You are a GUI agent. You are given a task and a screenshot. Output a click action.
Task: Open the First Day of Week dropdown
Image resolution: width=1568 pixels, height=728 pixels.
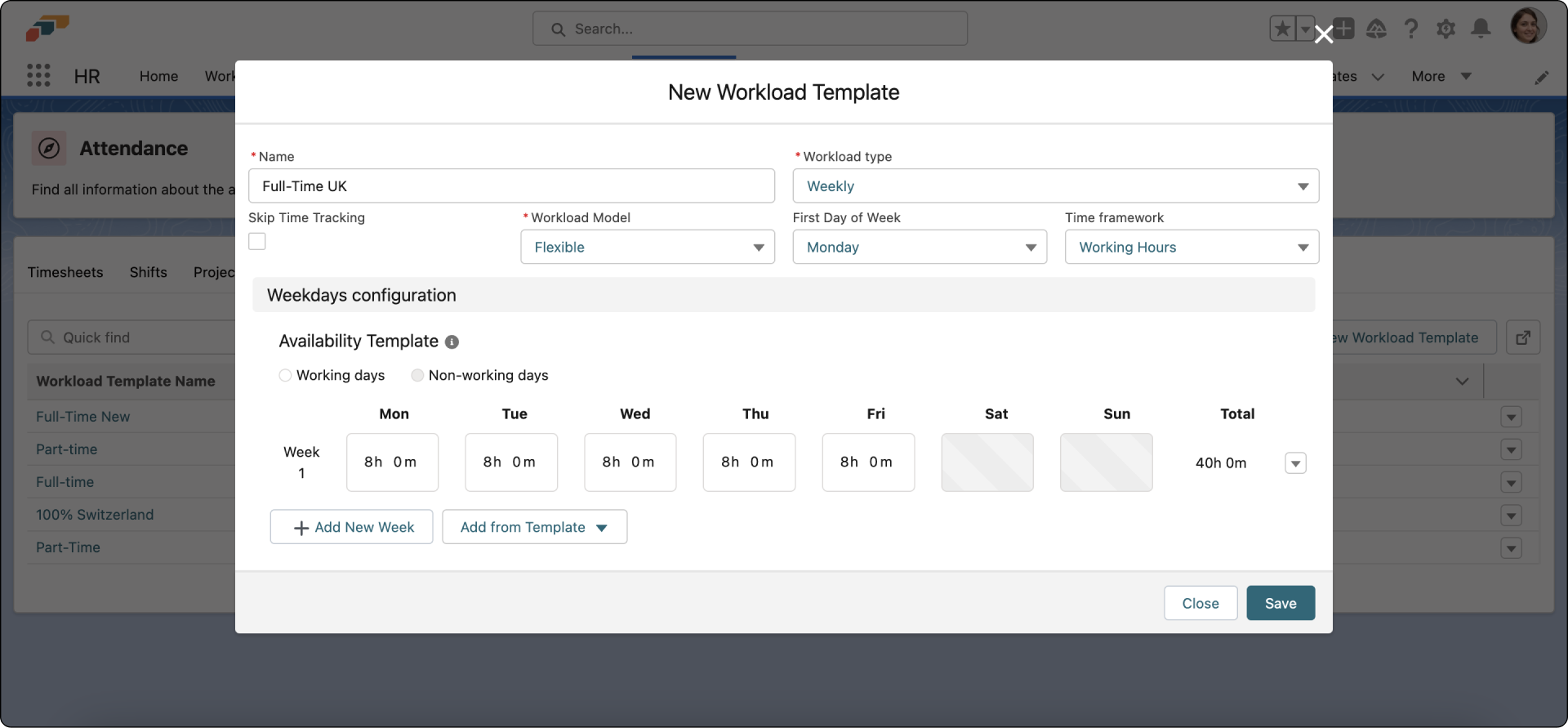920,247
